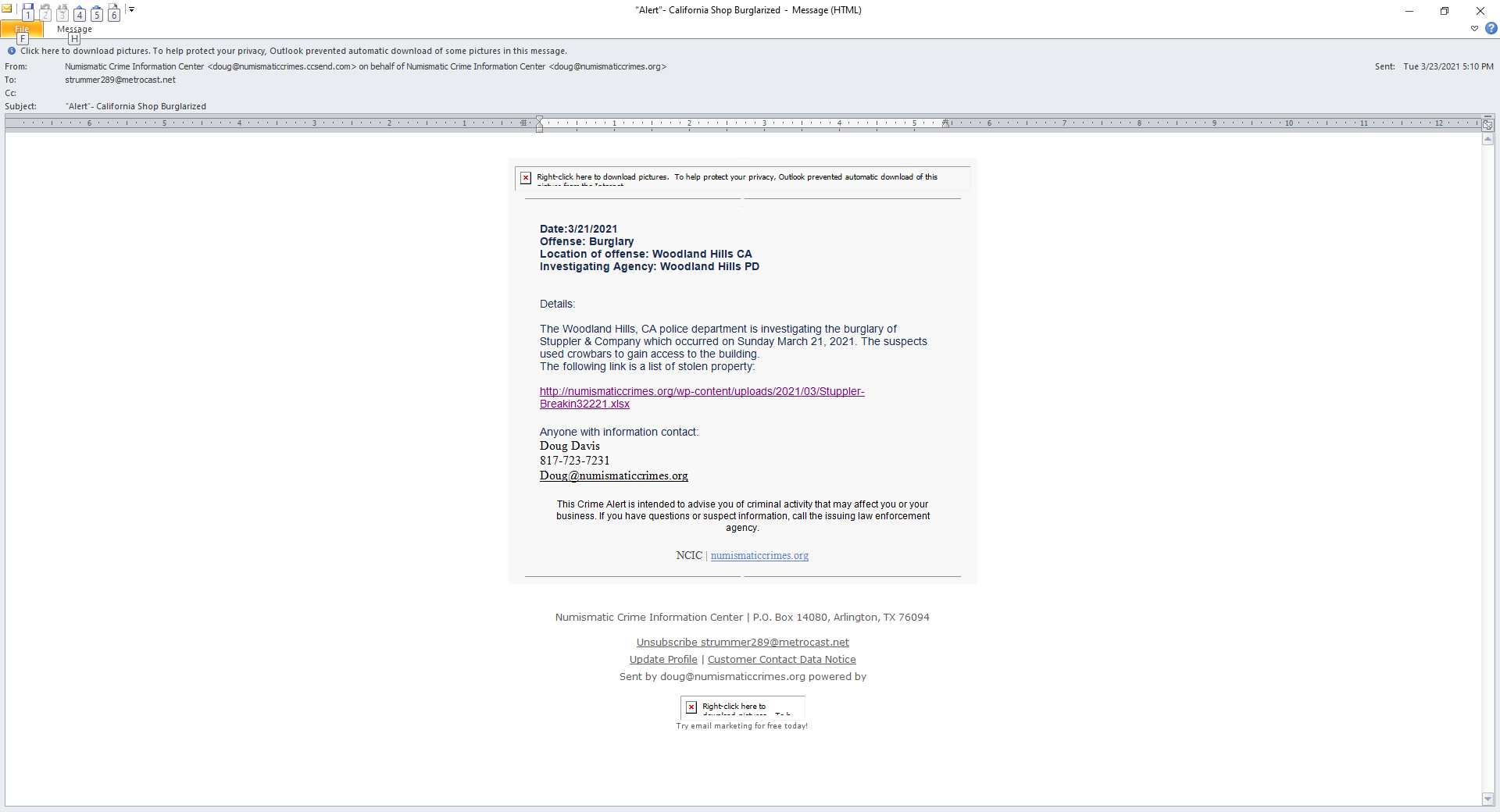
Task: Click the info bar to download pictures
Action: [x=293, y=51]
